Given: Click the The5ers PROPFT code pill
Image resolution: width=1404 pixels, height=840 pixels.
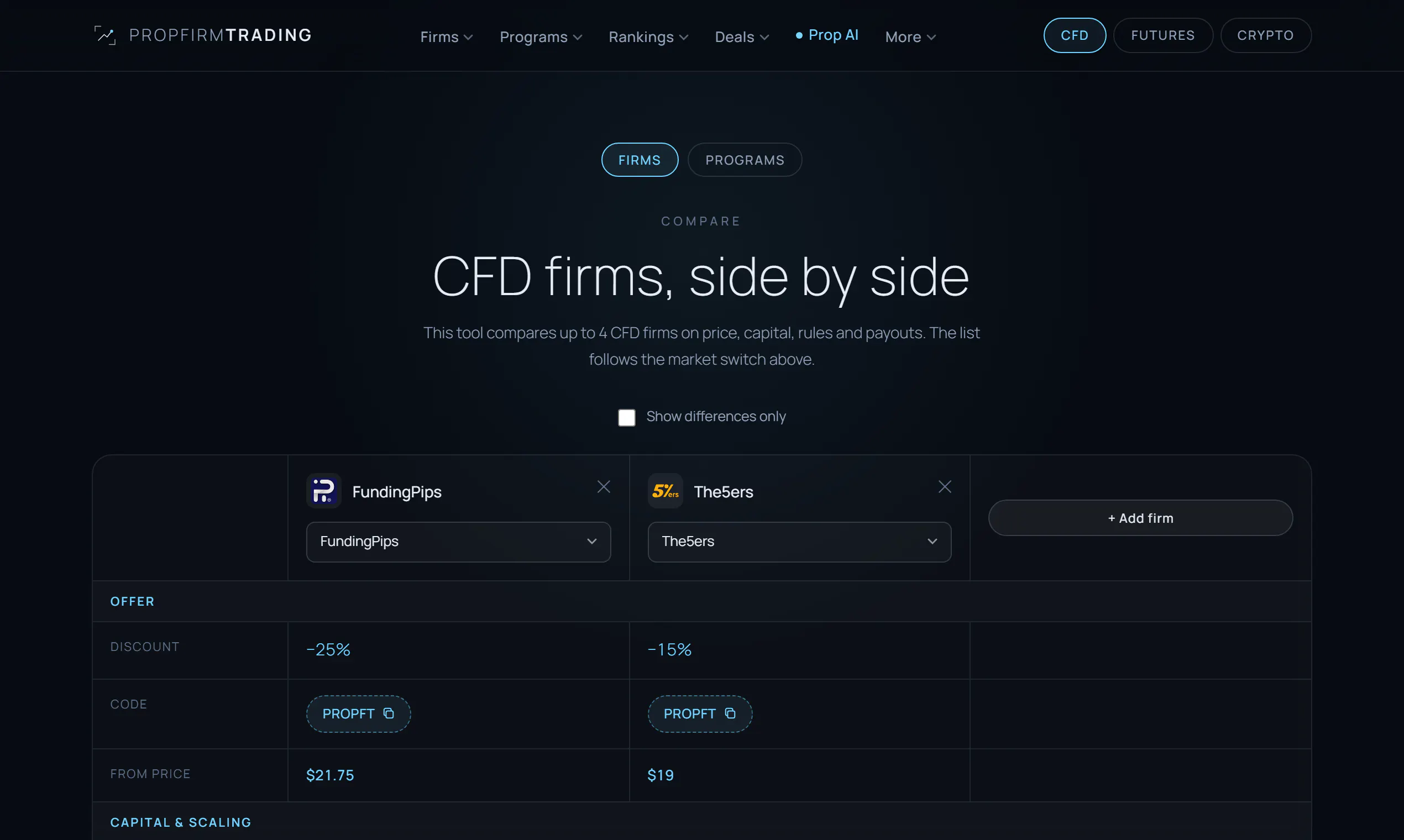Looking at the screenshot, I should pos(700,714).
